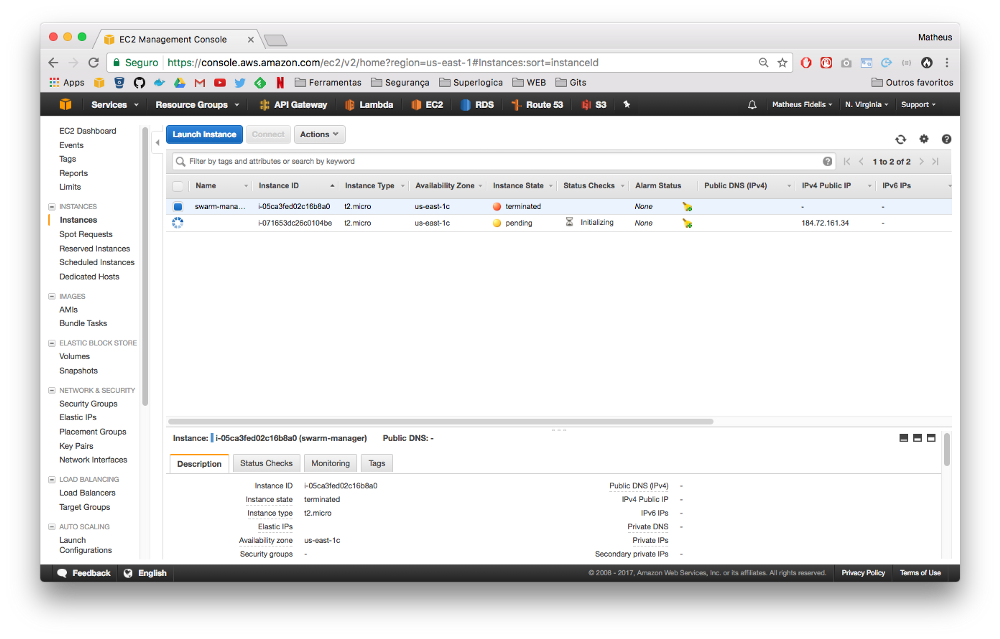Open Route 53 service shortcut
Viewport: 1000px width, 639px height.
coord(537,105)
